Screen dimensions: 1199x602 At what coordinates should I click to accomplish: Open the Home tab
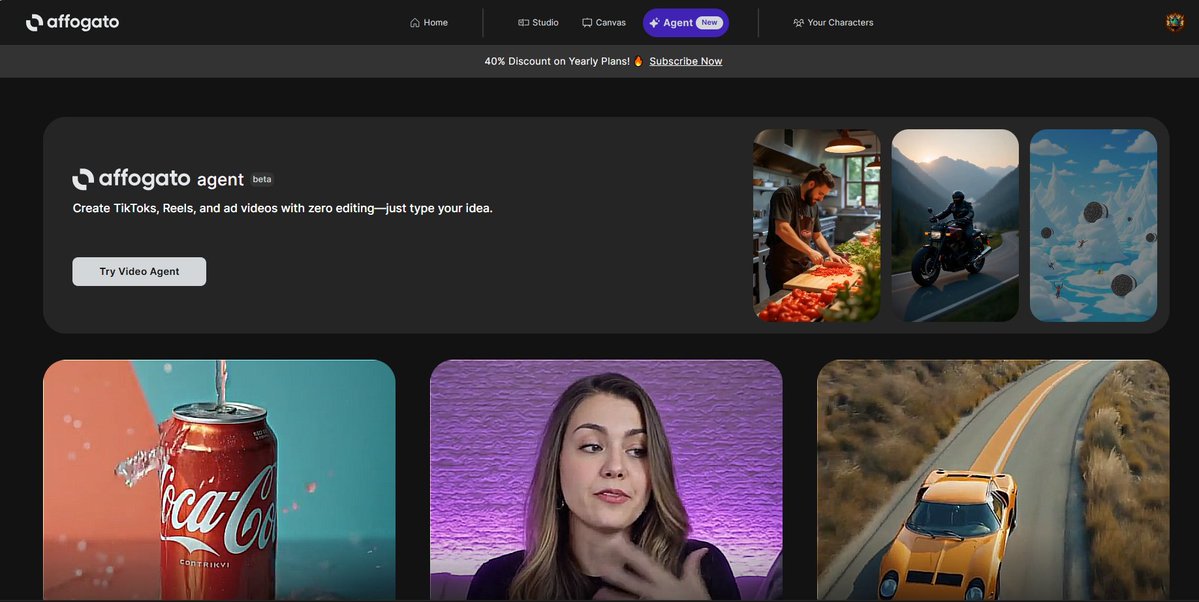429,22
